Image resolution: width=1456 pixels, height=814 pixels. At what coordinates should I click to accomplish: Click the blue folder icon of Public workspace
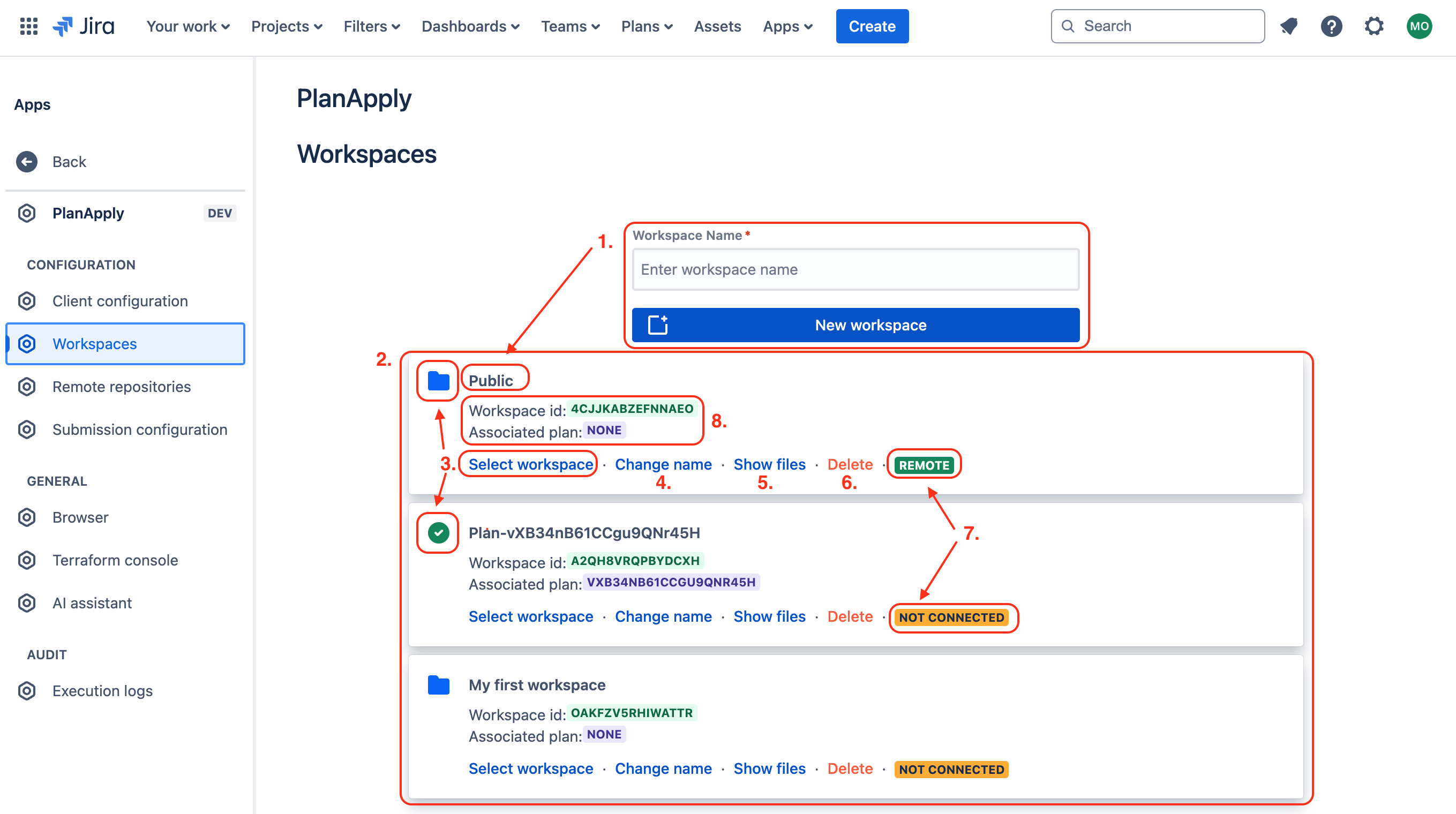[x=438, y=381]
